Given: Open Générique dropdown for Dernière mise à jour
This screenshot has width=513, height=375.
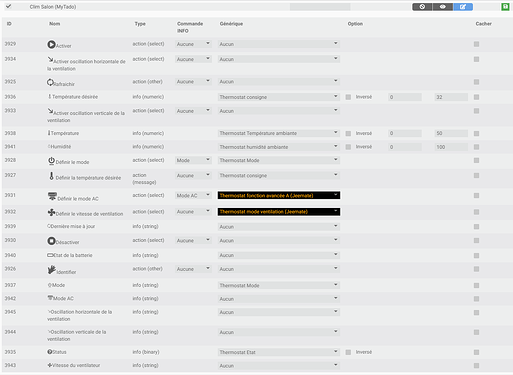Looking at the screenshot, I should coord(279,227).
